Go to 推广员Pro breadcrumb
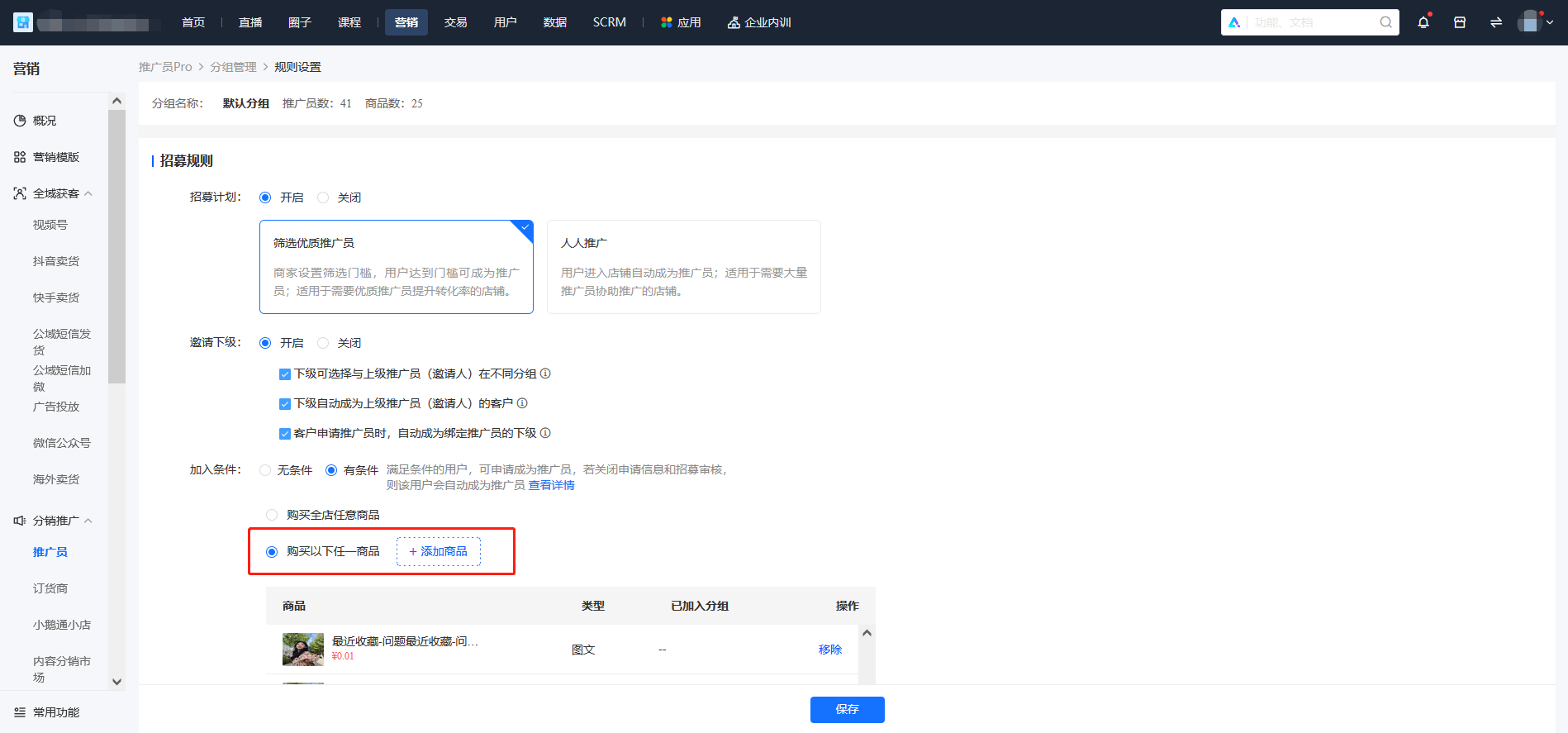Viewport: 1568px width, 733px height. point(165,67)
